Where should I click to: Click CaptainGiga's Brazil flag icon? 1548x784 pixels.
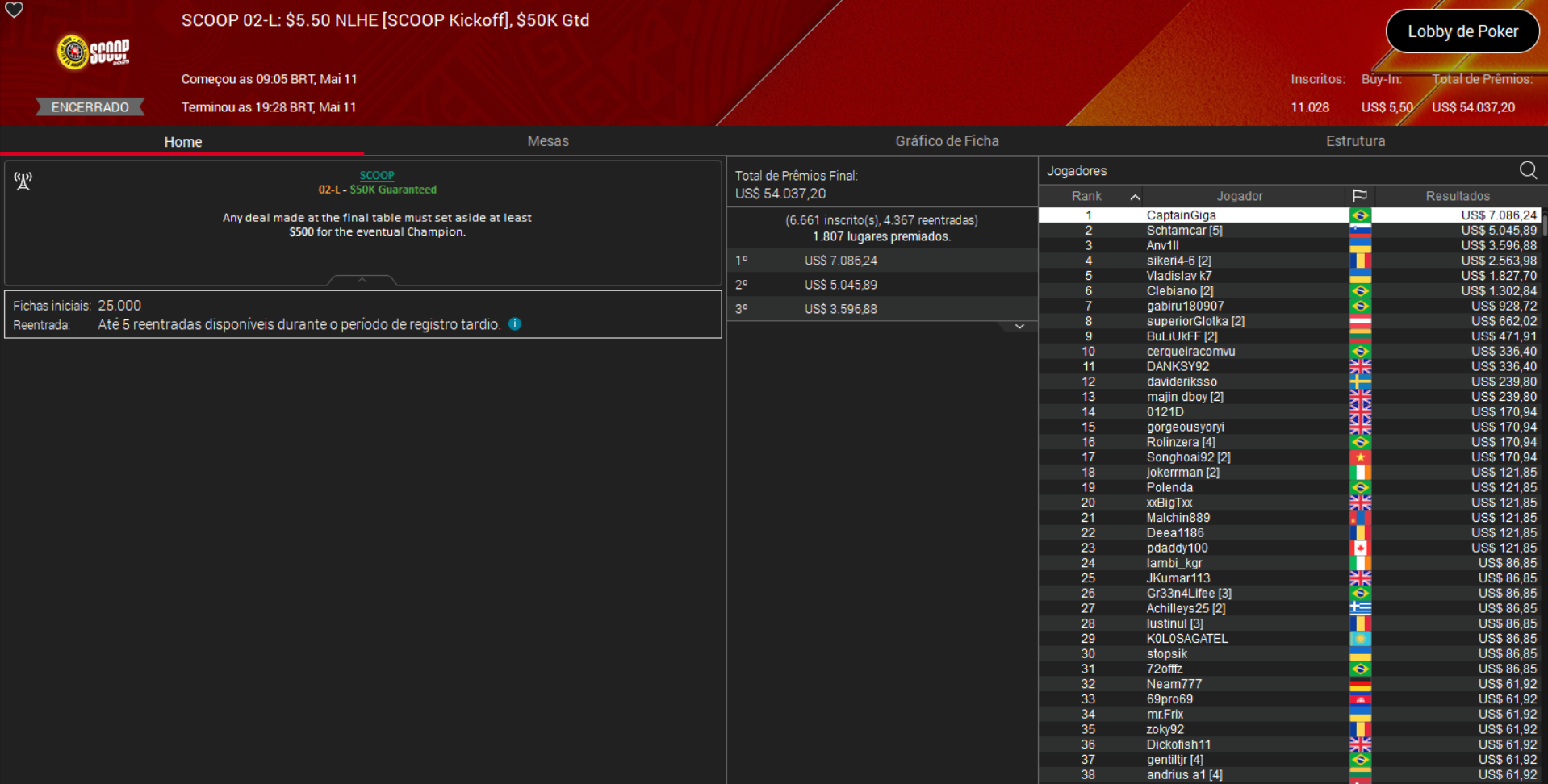point(1360,215)
